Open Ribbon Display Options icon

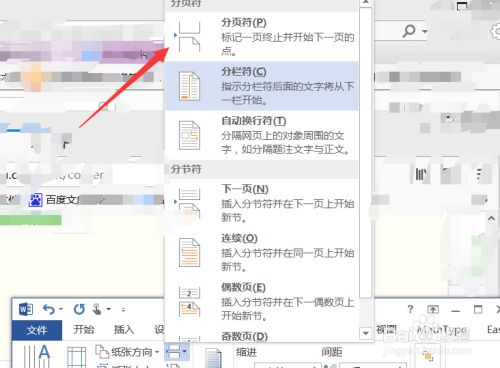pos(433,310)
